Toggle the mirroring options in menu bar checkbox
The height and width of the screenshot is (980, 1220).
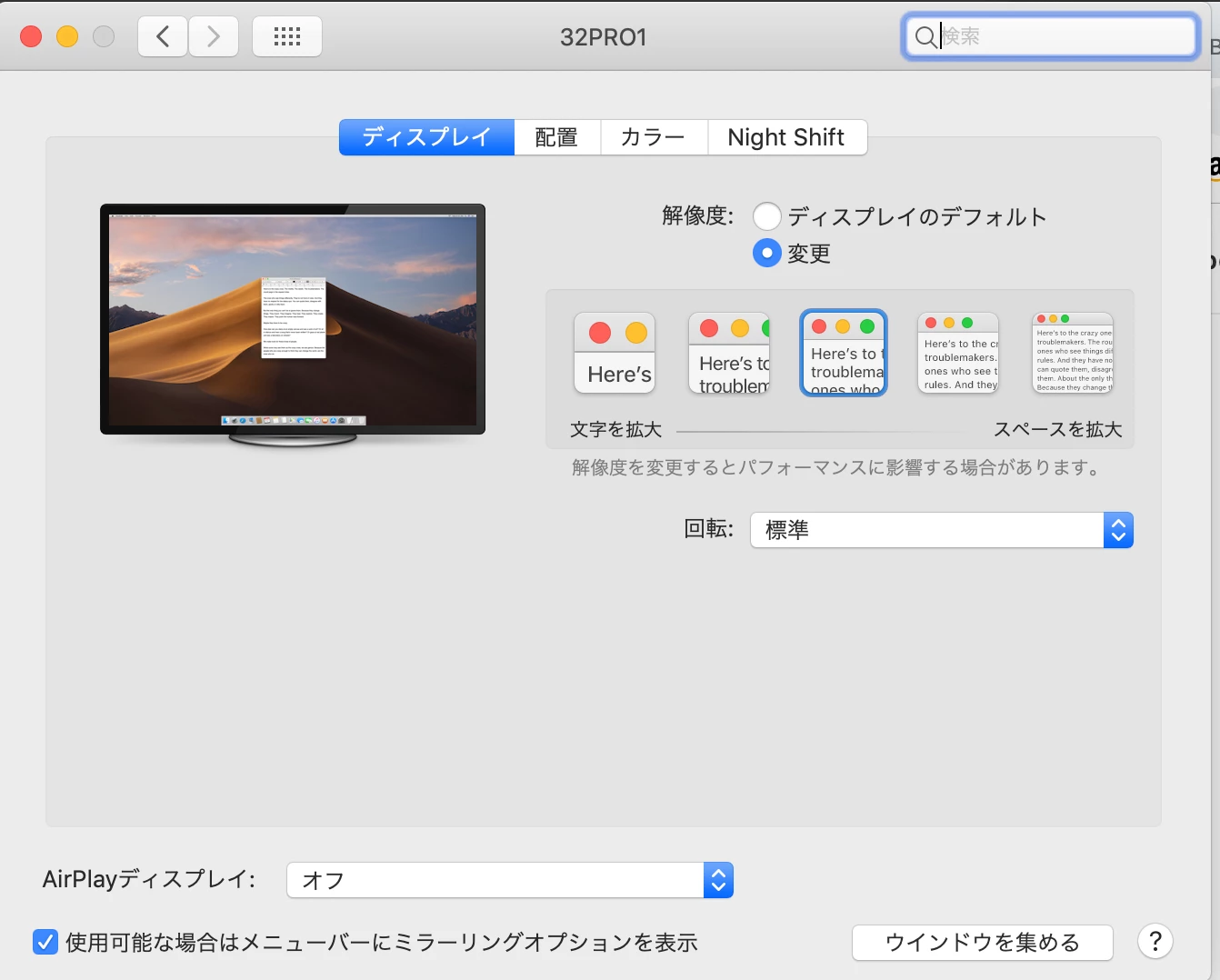tap(45, 942)
